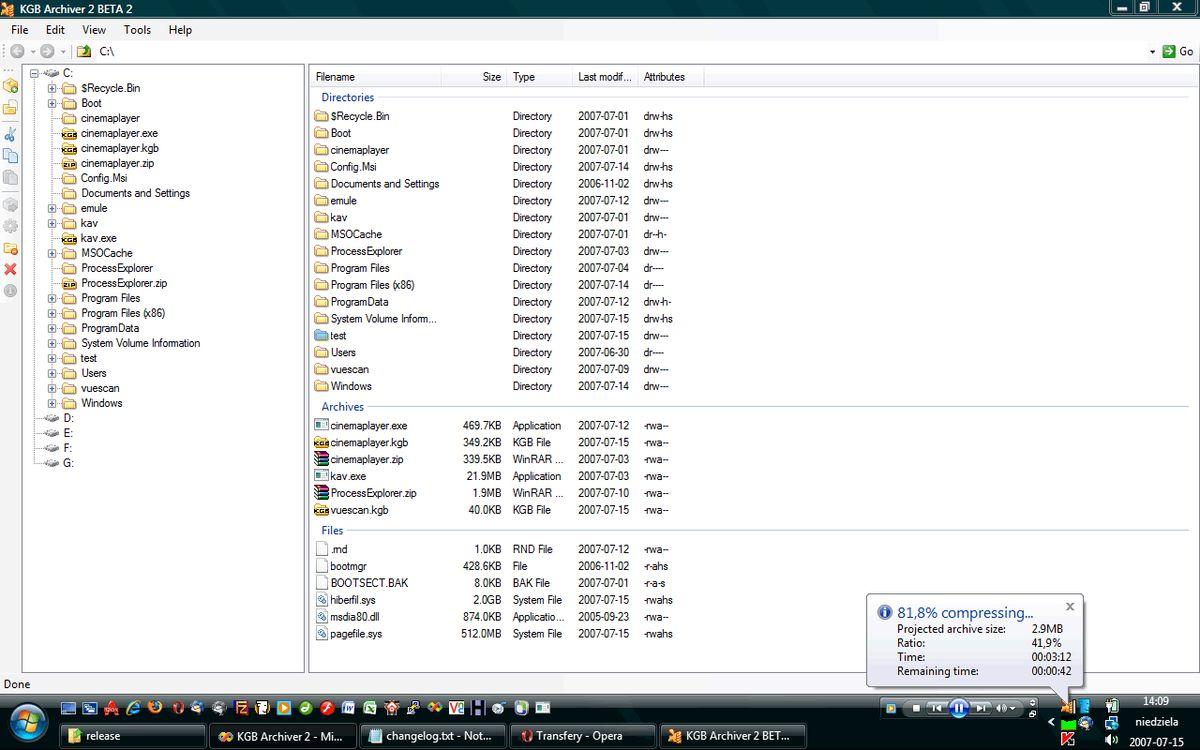1200x750 pixels.
Task: Open Forward history dropdown arrow
Action: coord(62,51)
